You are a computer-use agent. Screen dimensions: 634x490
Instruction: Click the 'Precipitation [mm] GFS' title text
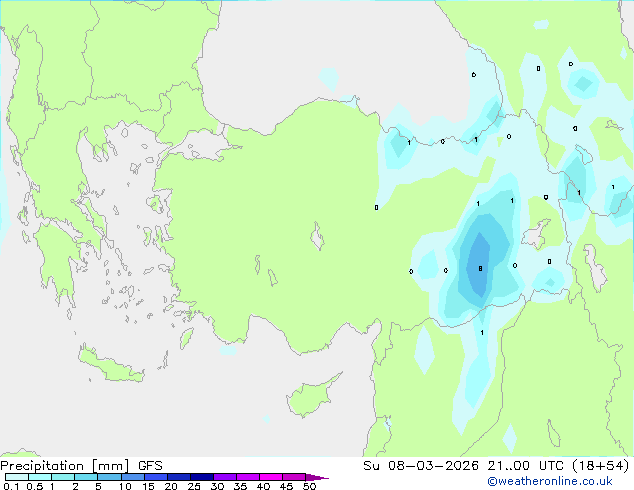click(81, 466)
